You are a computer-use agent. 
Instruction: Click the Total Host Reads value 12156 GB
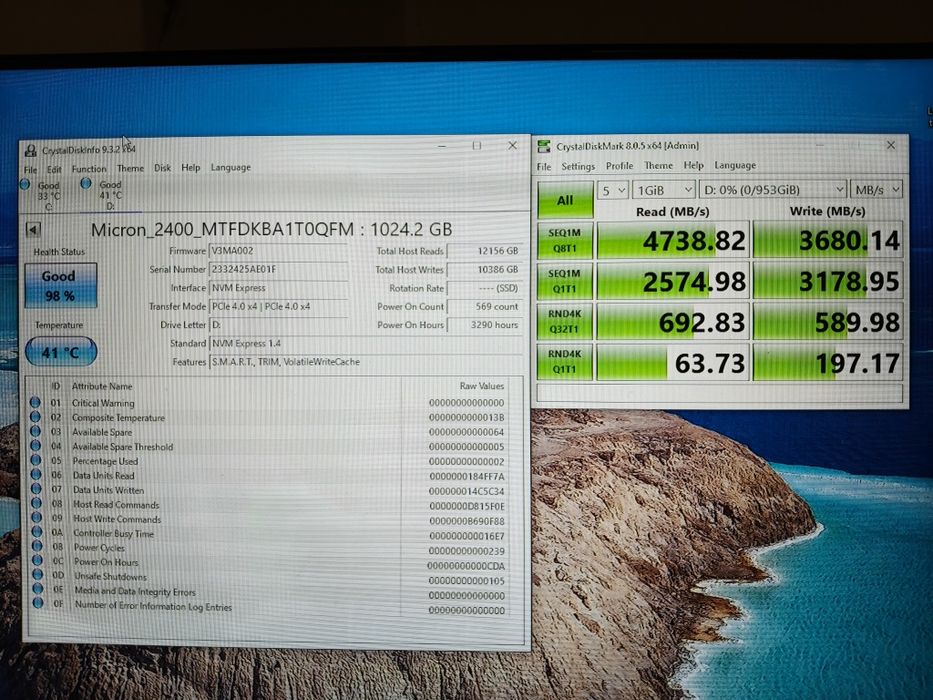tap(484, 251)
